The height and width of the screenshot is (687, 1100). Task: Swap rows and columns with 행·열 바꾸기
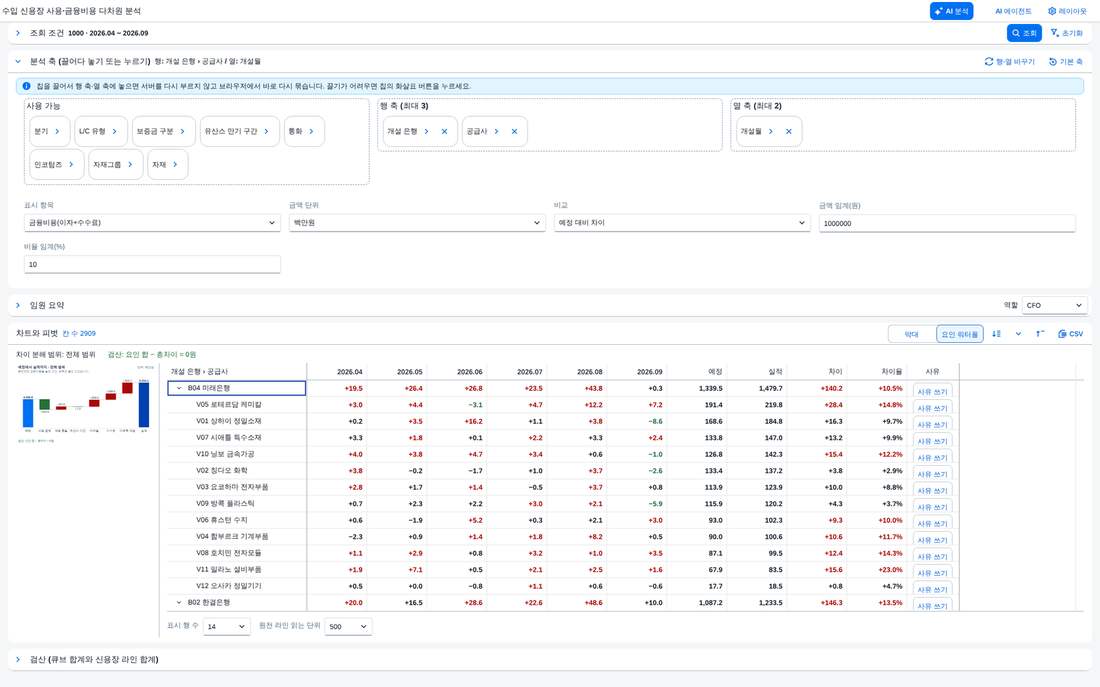[1010, 62]
